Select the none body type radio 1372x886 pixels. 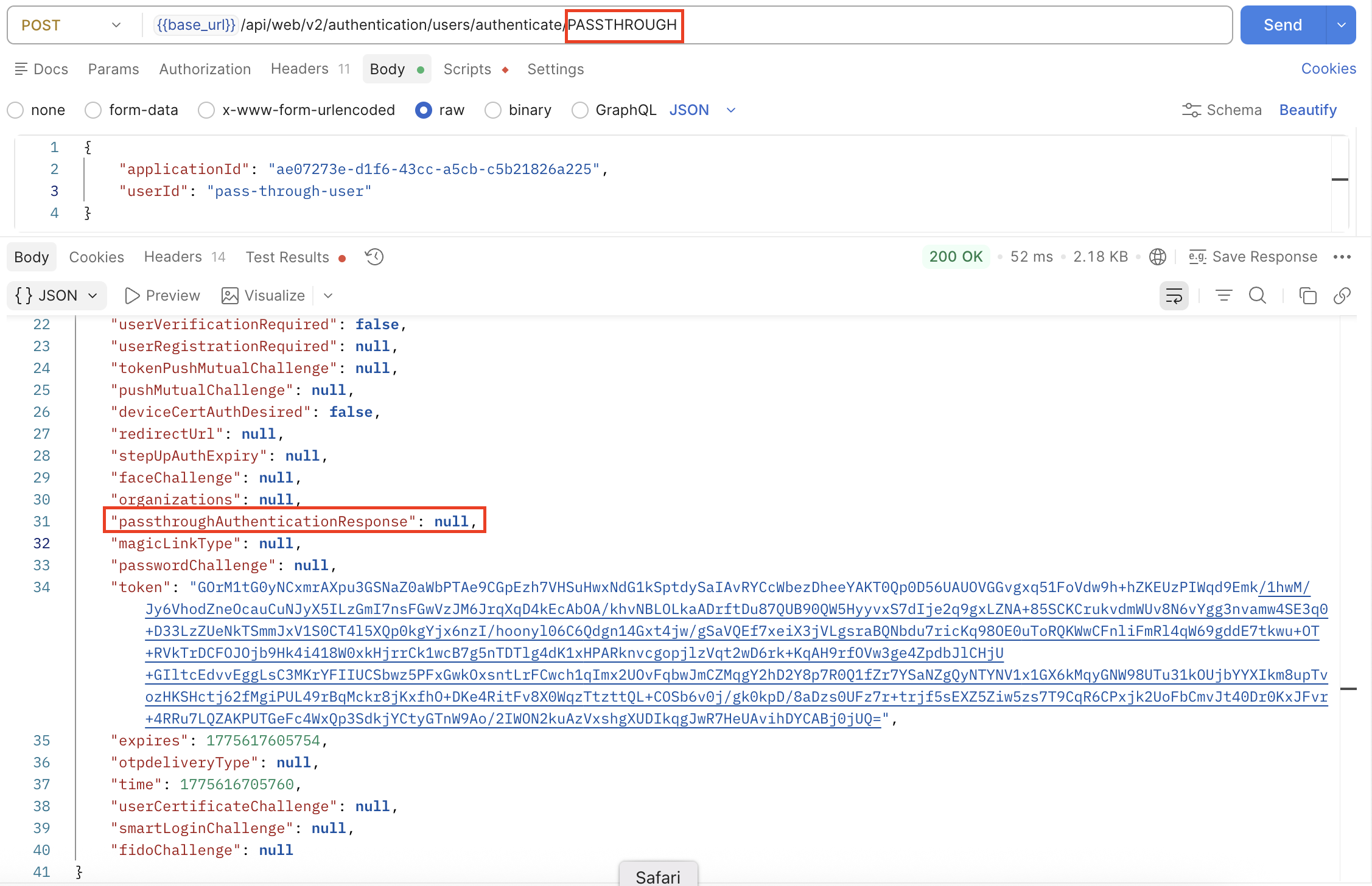[16, 110]
